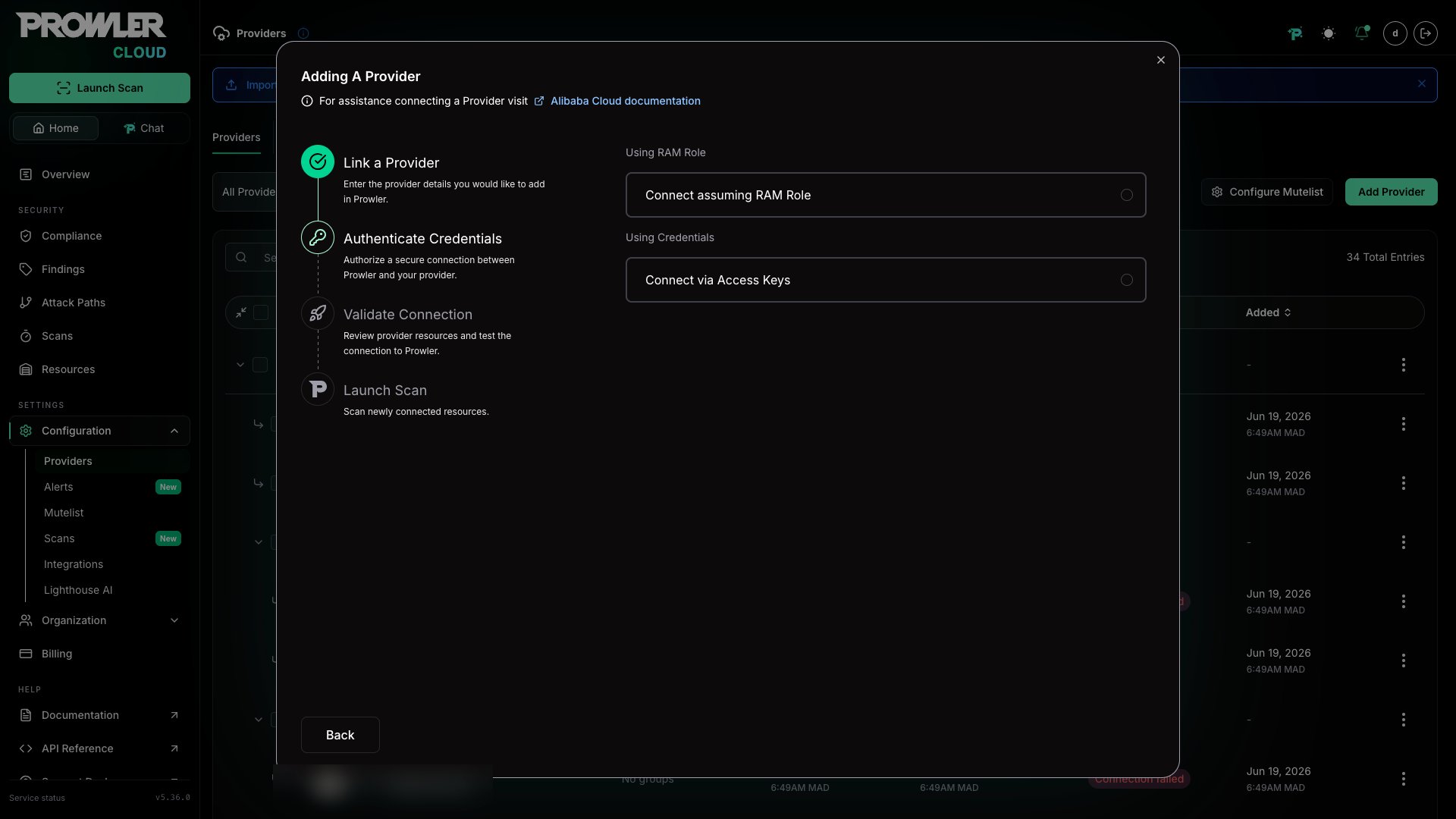
Task: Click the '34 Total Entries' text
Action: pos(1385,257)
